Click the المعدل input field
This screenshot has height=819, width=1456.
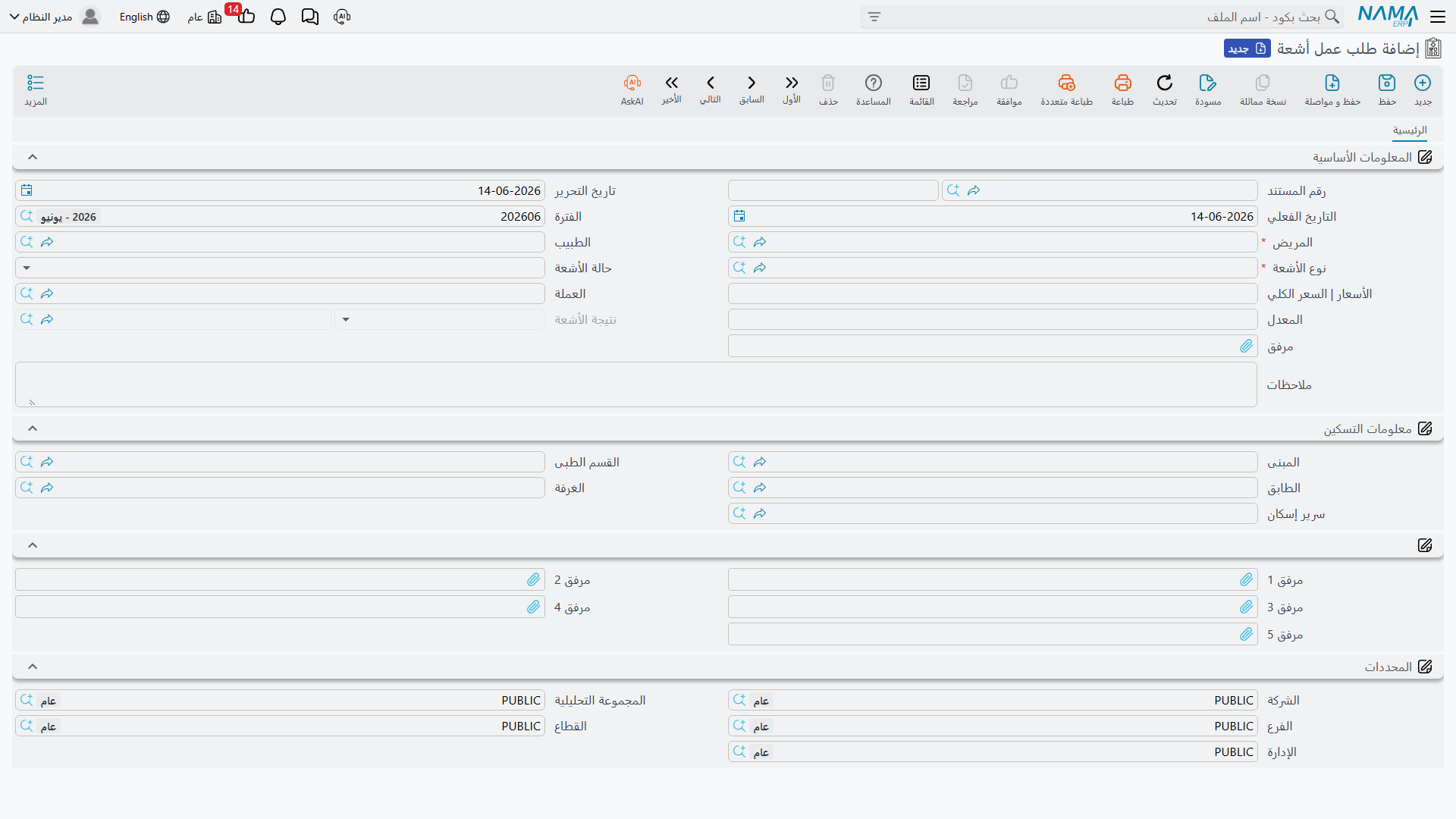tap(993, 319)
